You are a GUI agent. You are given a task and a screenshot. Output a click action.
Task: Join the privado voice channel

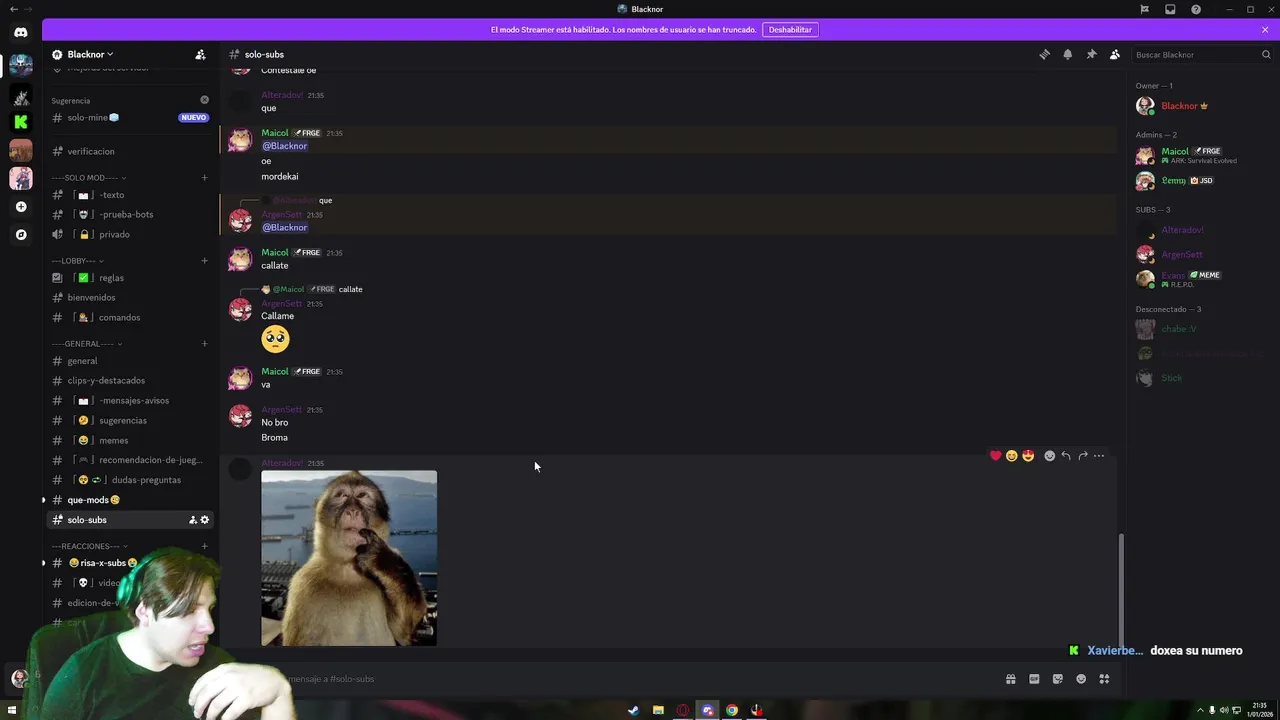[130, 234]
